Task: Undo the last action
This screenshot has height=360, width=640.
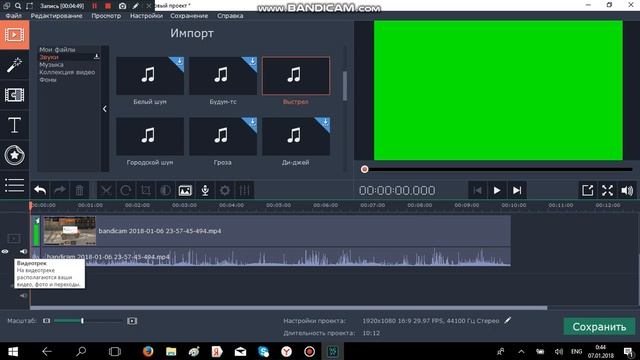Action: click(40, 190)
